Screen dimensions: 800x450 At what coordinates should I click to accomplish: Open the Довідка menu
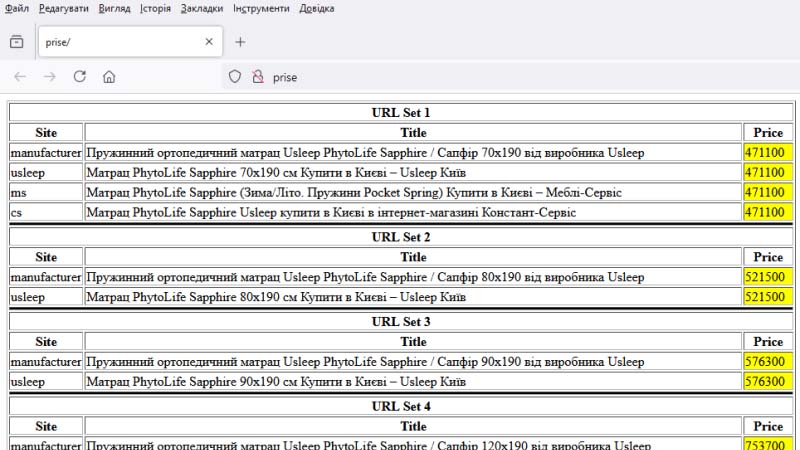[x=317, y=9]
